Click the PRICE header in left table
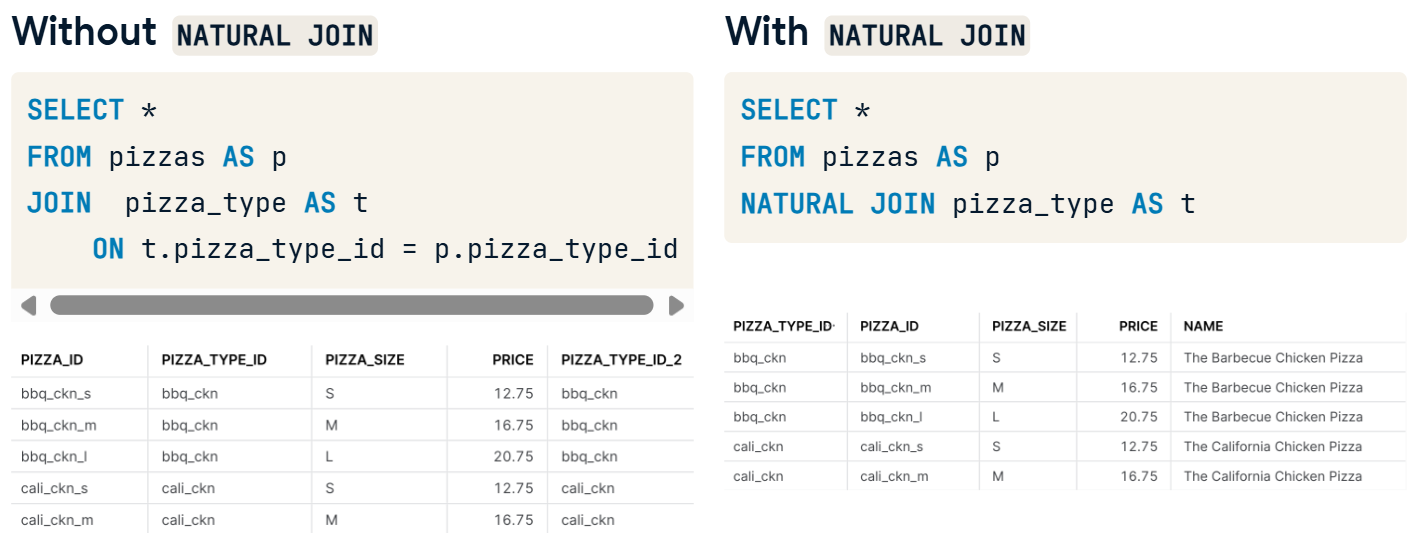1422x533 pixels. [513, 360]
